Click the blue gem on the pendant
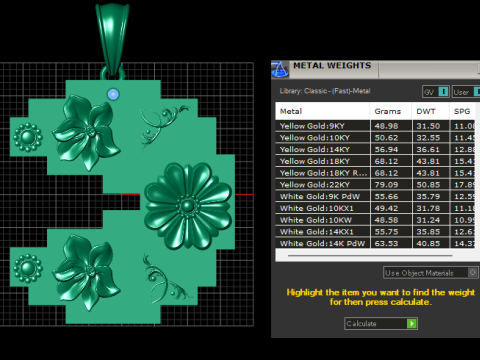480x360 pixels. pos(113,94)
